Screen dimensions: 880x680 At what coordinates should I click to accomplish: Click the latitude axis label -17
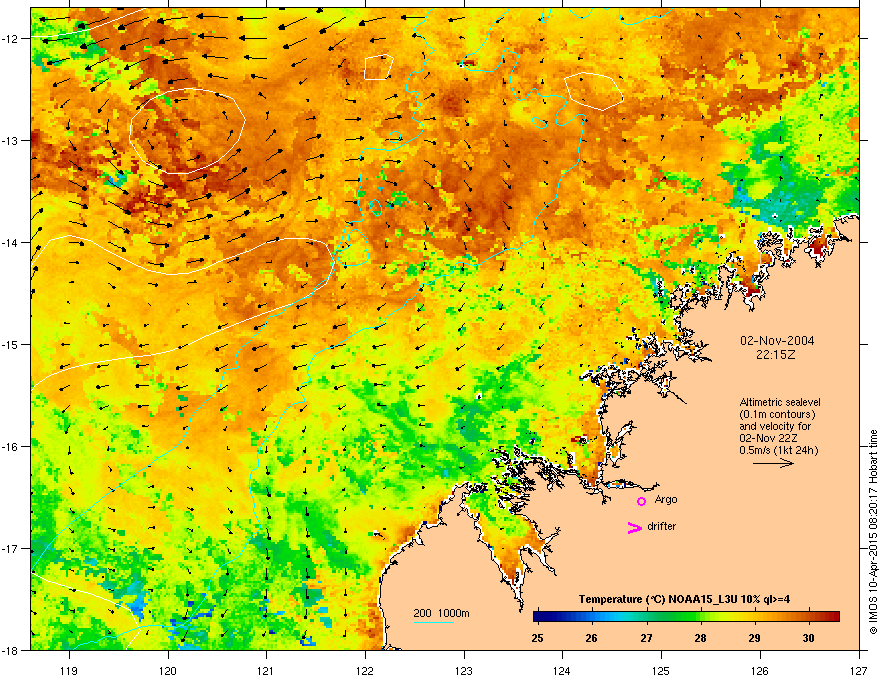(10, 549)
